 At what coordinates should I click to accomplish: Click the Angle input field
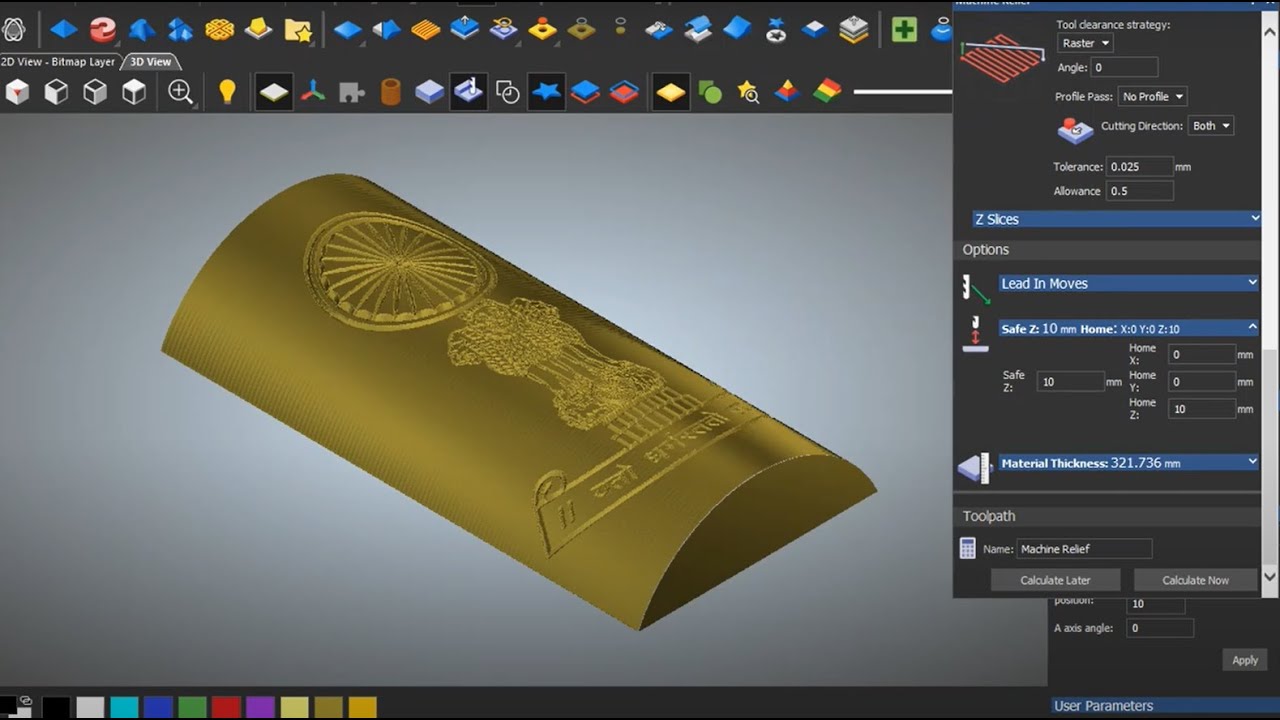pos(1124,68)
